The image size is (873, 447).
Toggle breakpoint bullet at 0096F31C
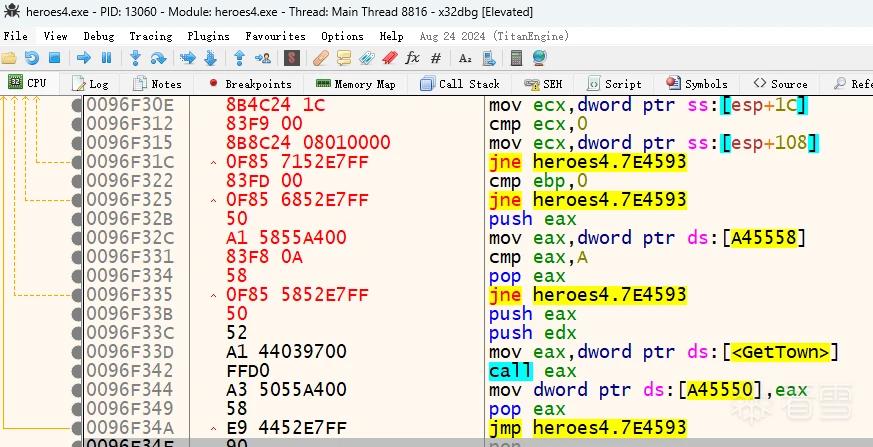tap(77, 162)
